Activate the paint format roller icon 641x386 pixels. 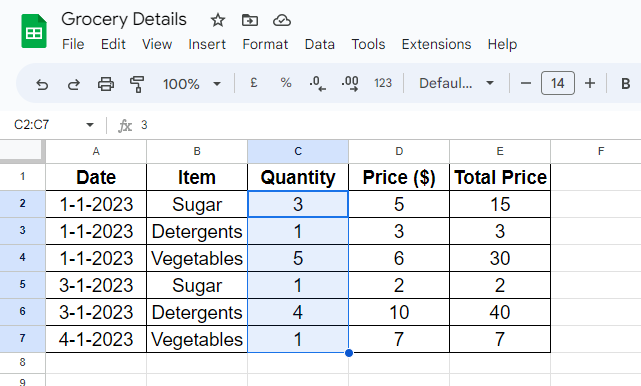[x=137, y=84]
